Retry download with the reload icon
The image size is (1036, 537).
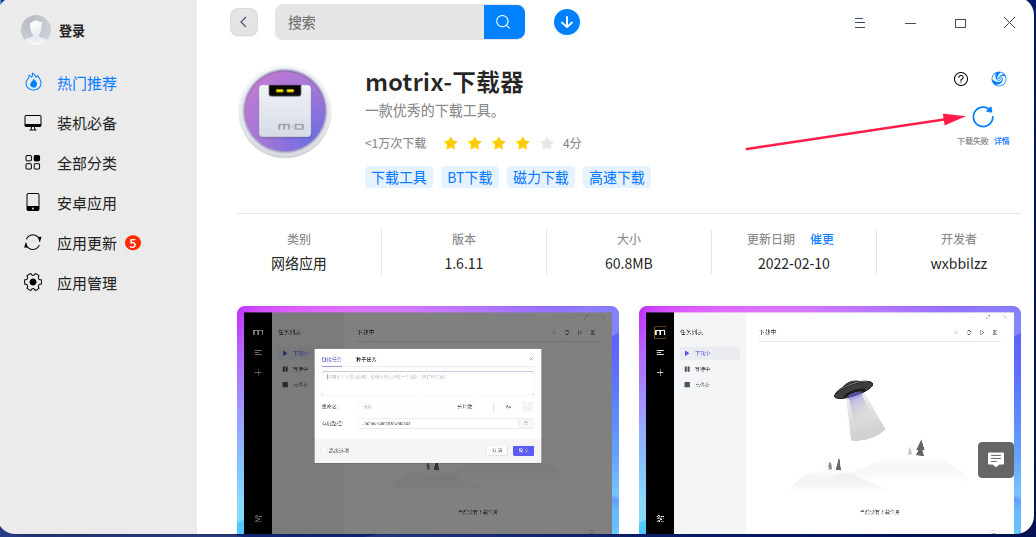click(x=983, y=117)
